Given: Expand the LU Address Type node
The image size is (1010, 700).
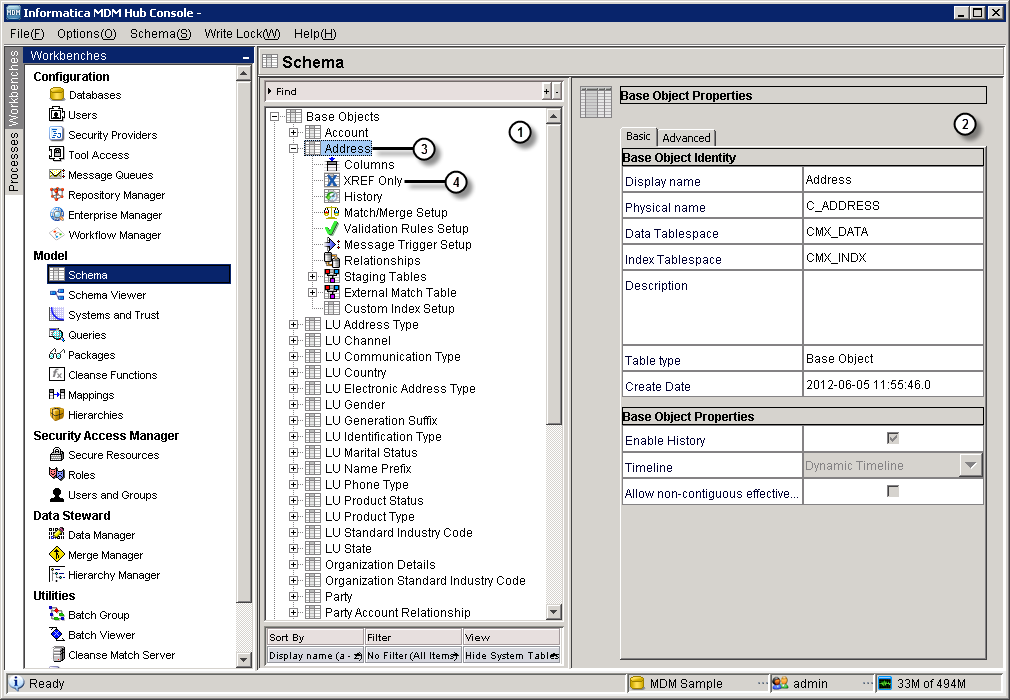Looking at the screenshot, I should click(x=294, y=325).
